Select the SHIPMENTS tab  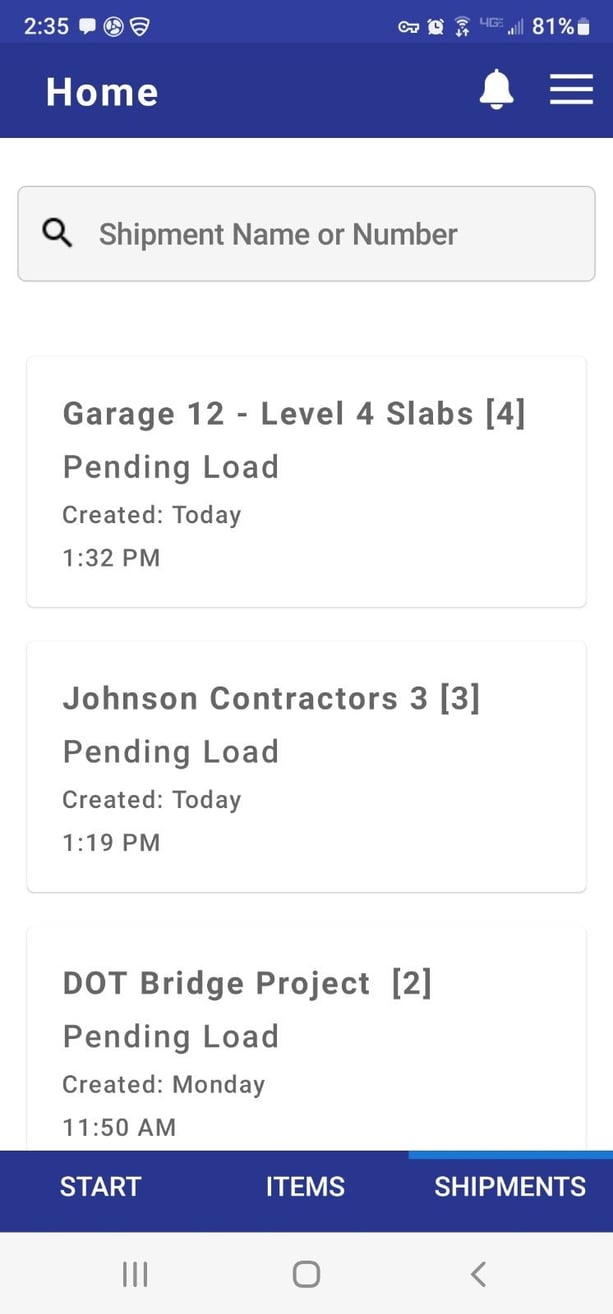pyautogui.click(x=509, y=1186)
